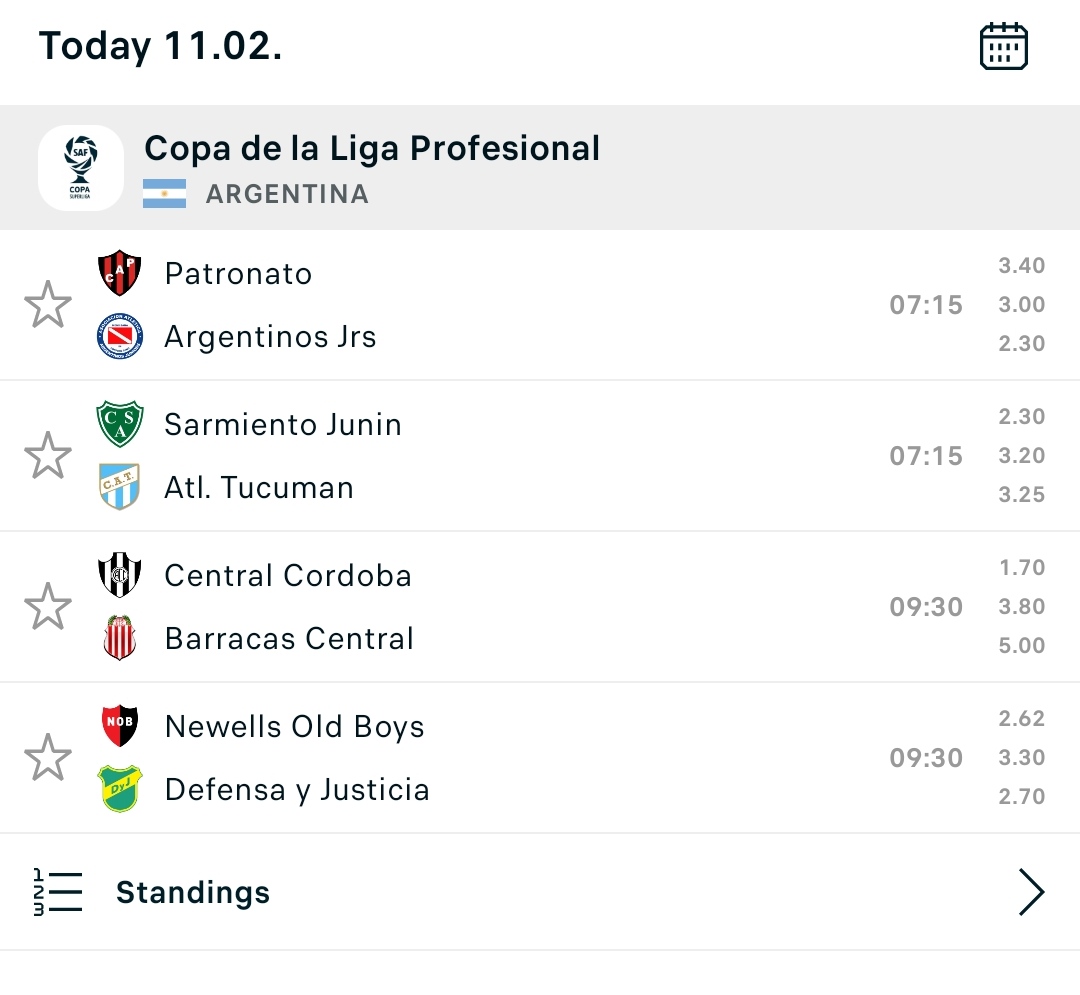The height and width of the screenshot is (995, 1080).
Task: Click the Argentinos Jrs team crest
Action: click(x=120, y=336)
